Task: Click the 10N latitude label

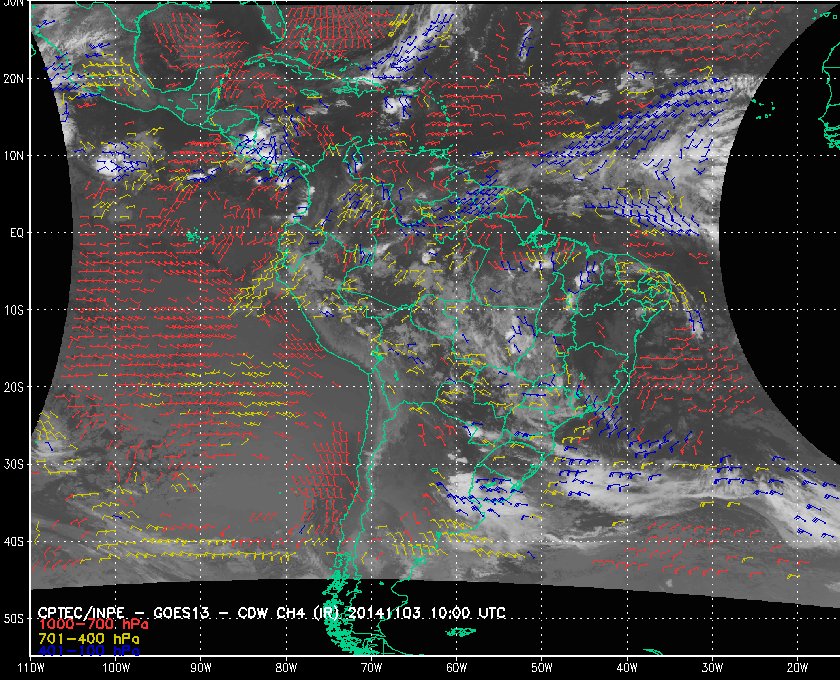Action: point(13,155)
